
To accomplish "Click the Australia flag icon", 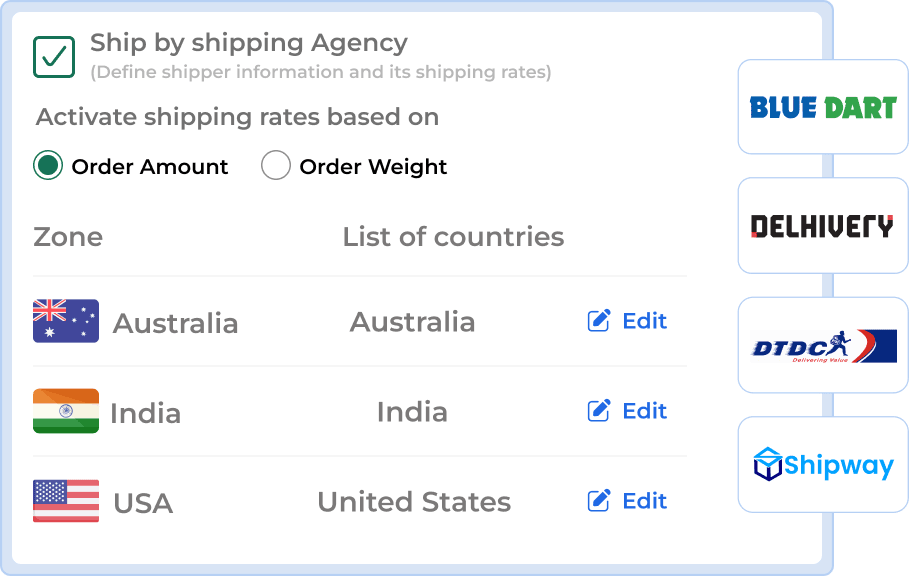I will coord(65,322).
